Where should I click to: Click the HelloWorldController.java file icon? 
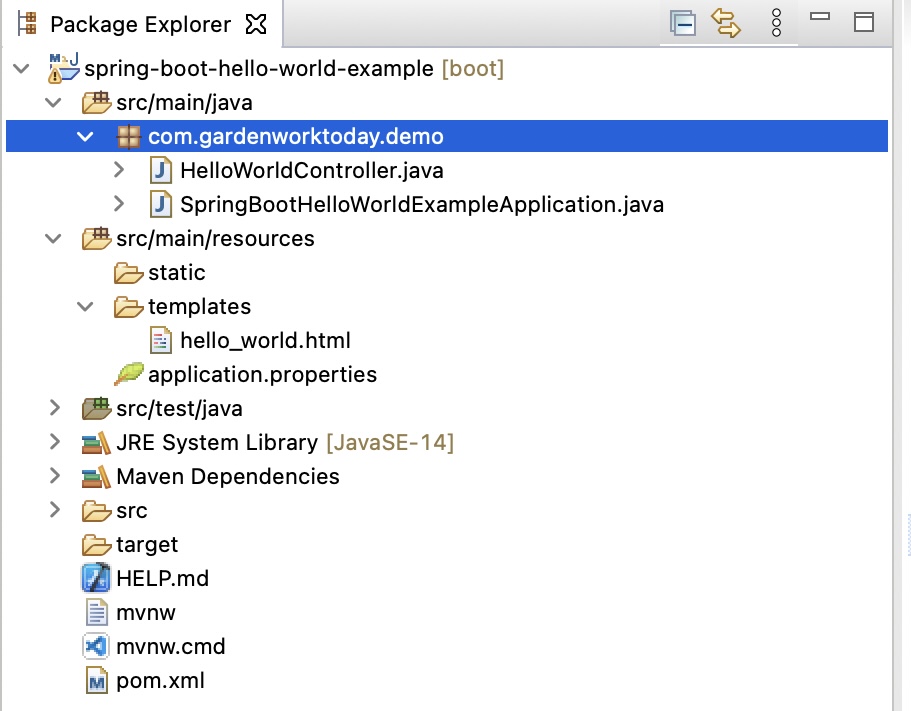[161, 170]
